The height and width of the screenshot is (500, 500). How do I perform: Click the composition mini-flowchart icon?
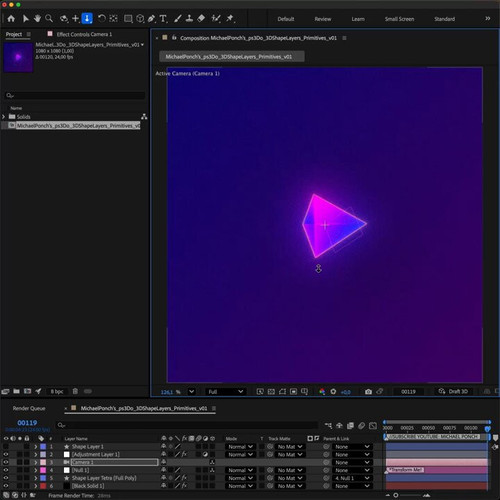coord(328,426)
